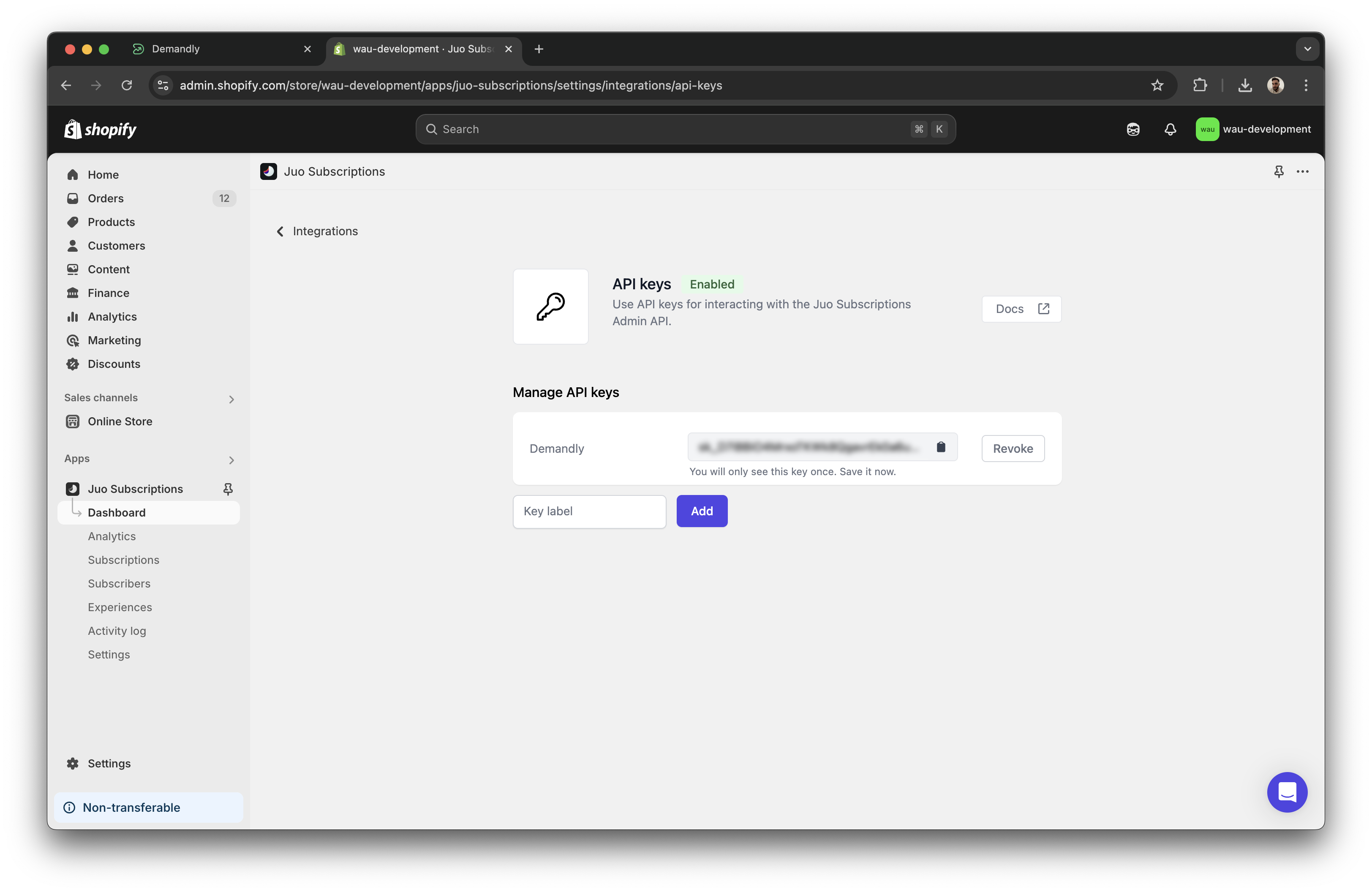Click the Key label input field
The height and width of the screenshot is (892, 1372).
point(588,511)
